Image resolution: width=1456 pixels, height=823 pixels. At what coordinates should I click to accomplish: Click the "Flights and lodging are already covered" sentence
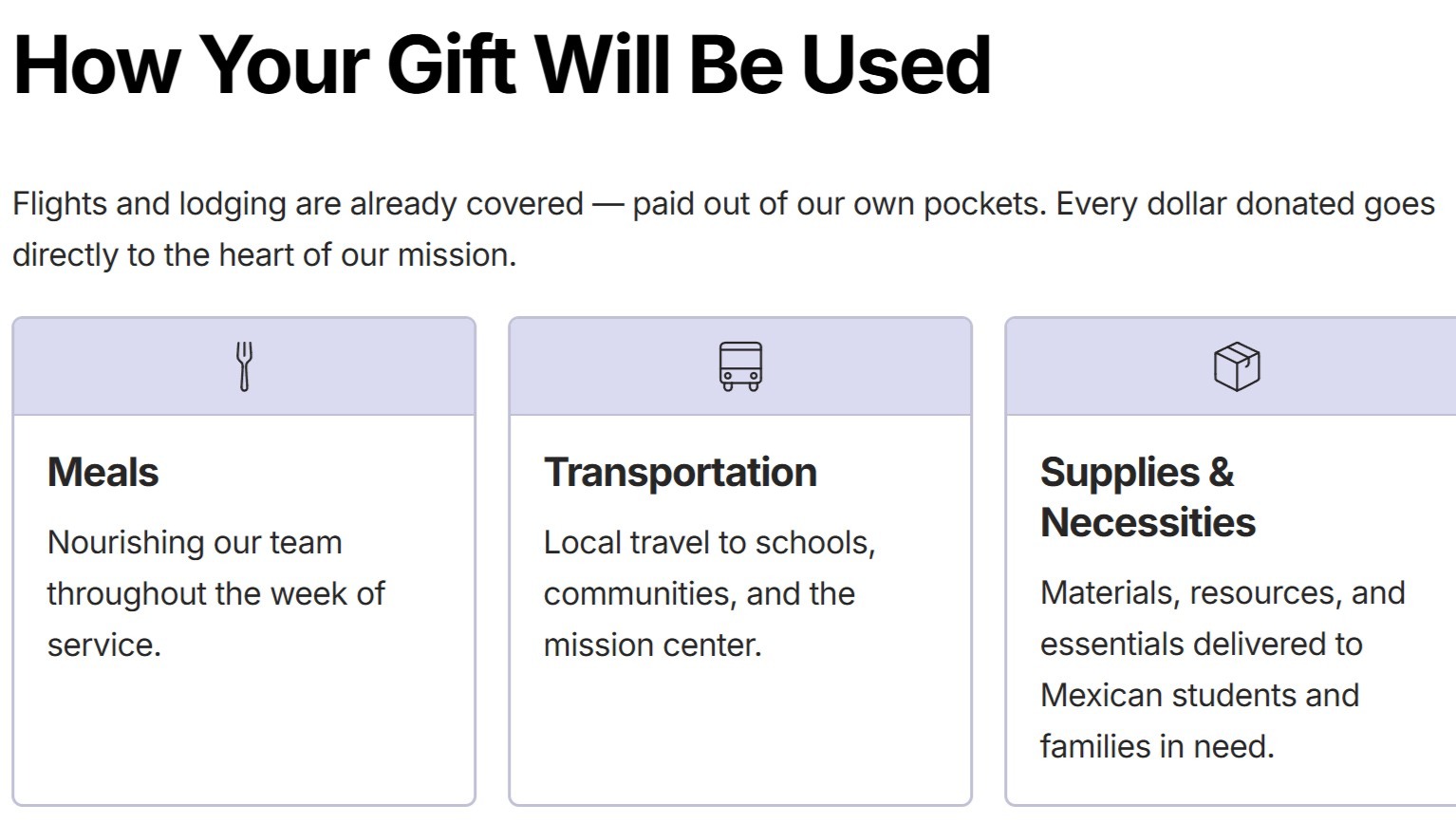(298, 203)
